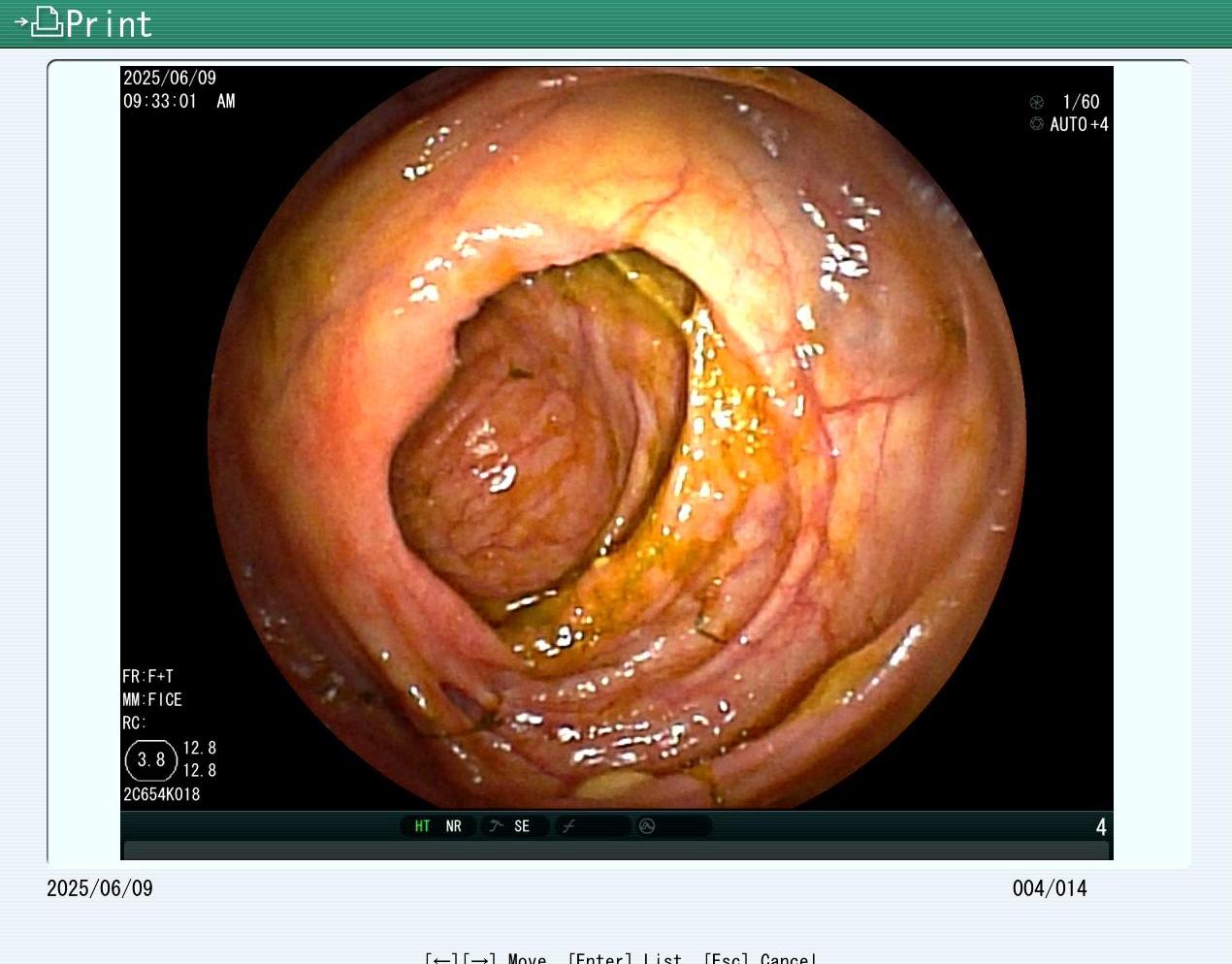Click the circular waveform icon
This screenshot has height=964, width=1232.
click(x=647, y=826)
